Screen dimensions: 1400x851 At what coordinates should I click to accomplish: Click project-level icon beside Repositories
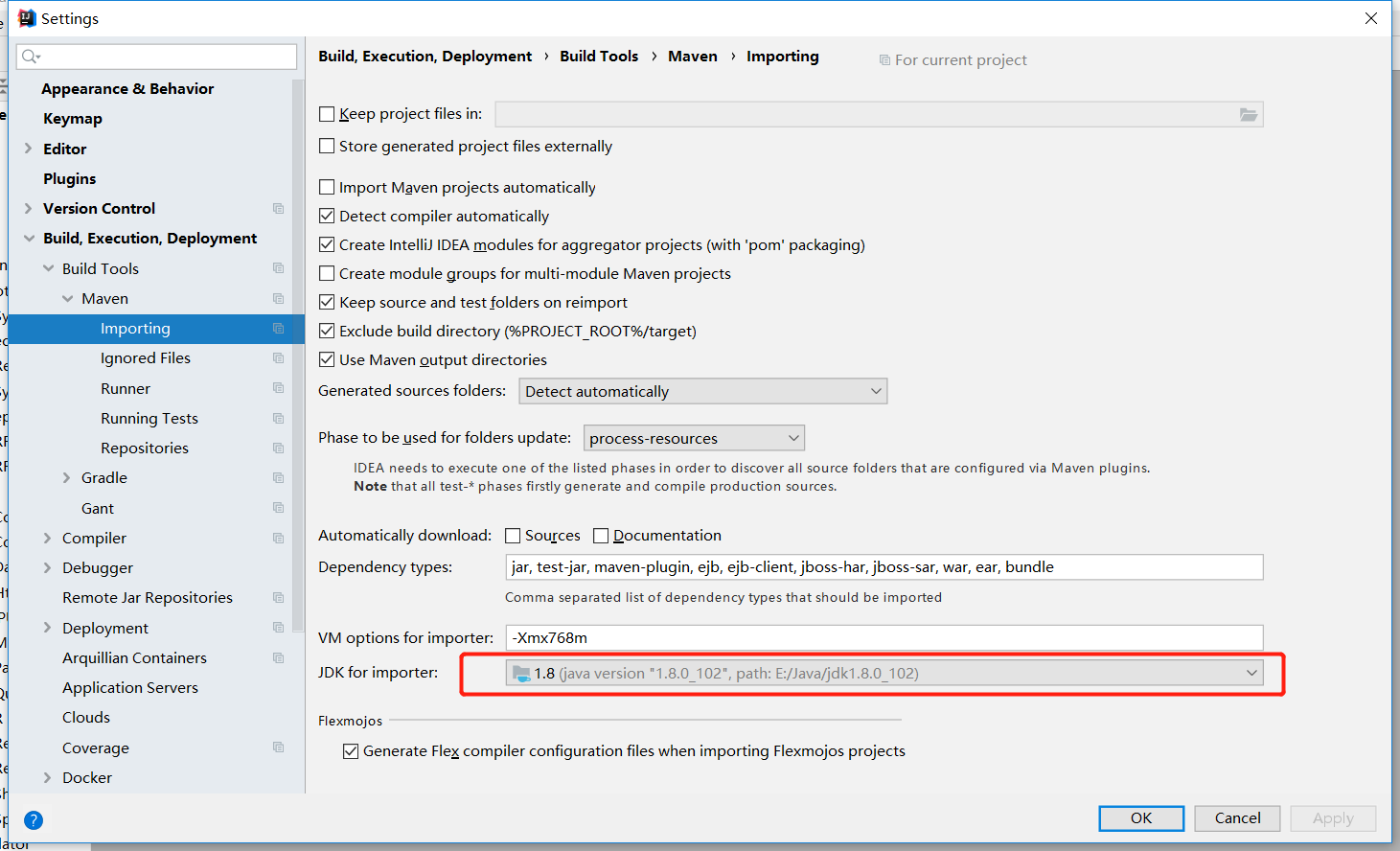click(x=278, y=448)
